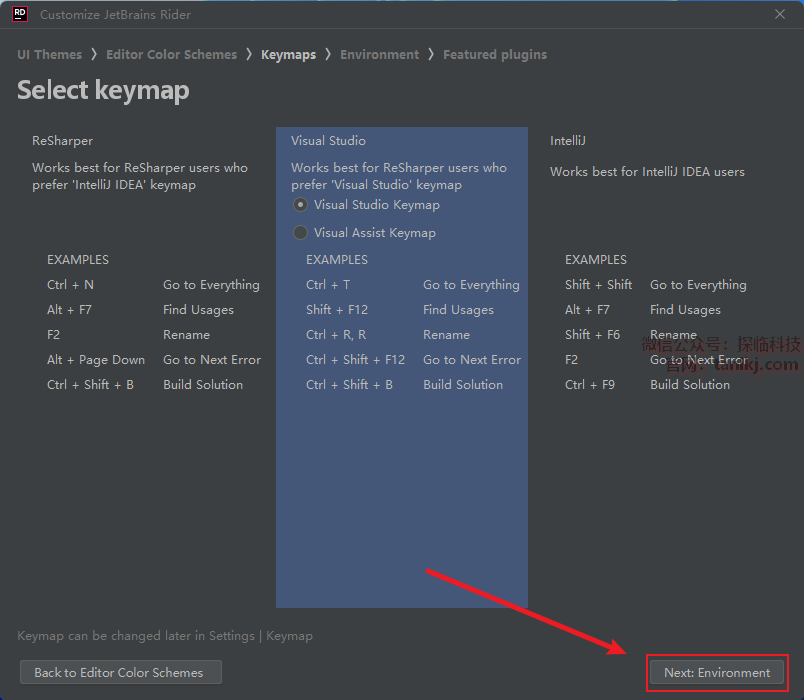
Task: Open the Editor Color Schemes breadcrumb
Action: click(171, 54)
